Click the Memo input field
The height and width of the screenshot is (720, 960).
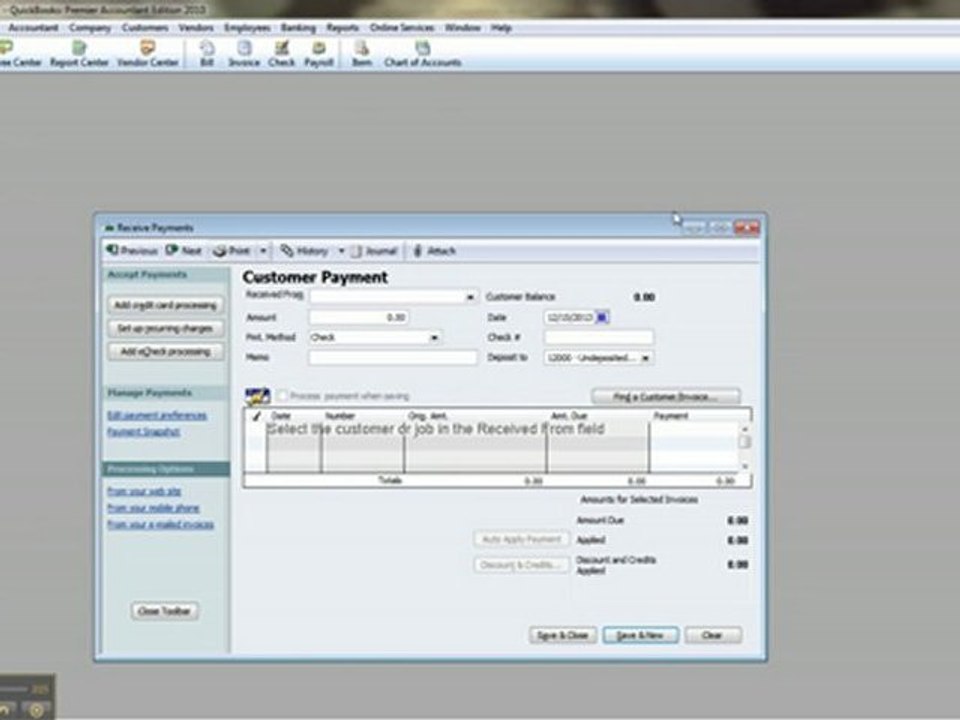pyautogui.click(x=393, y=358)
